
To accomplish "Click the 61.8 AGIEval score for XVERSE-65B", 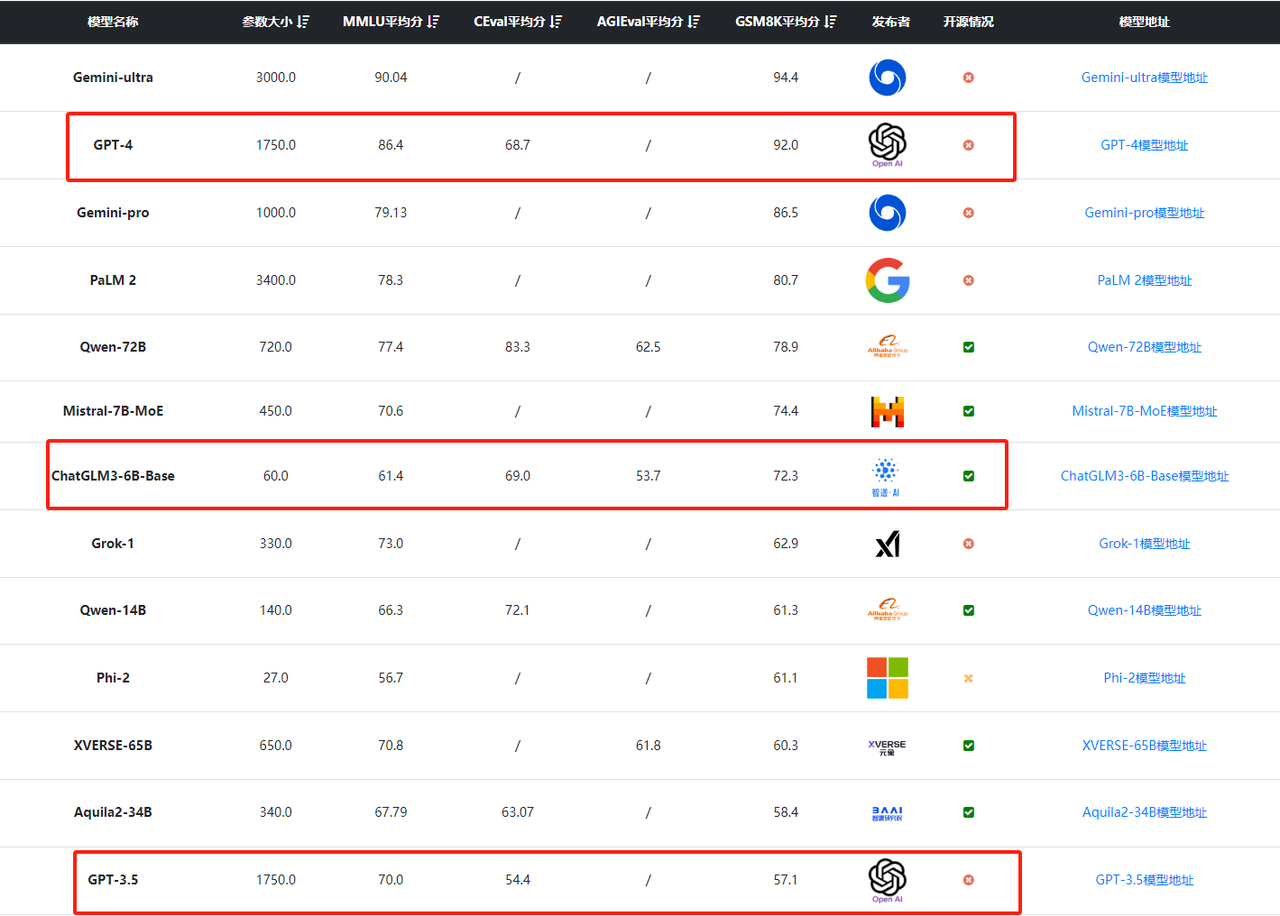I will (x=648, y=746).
